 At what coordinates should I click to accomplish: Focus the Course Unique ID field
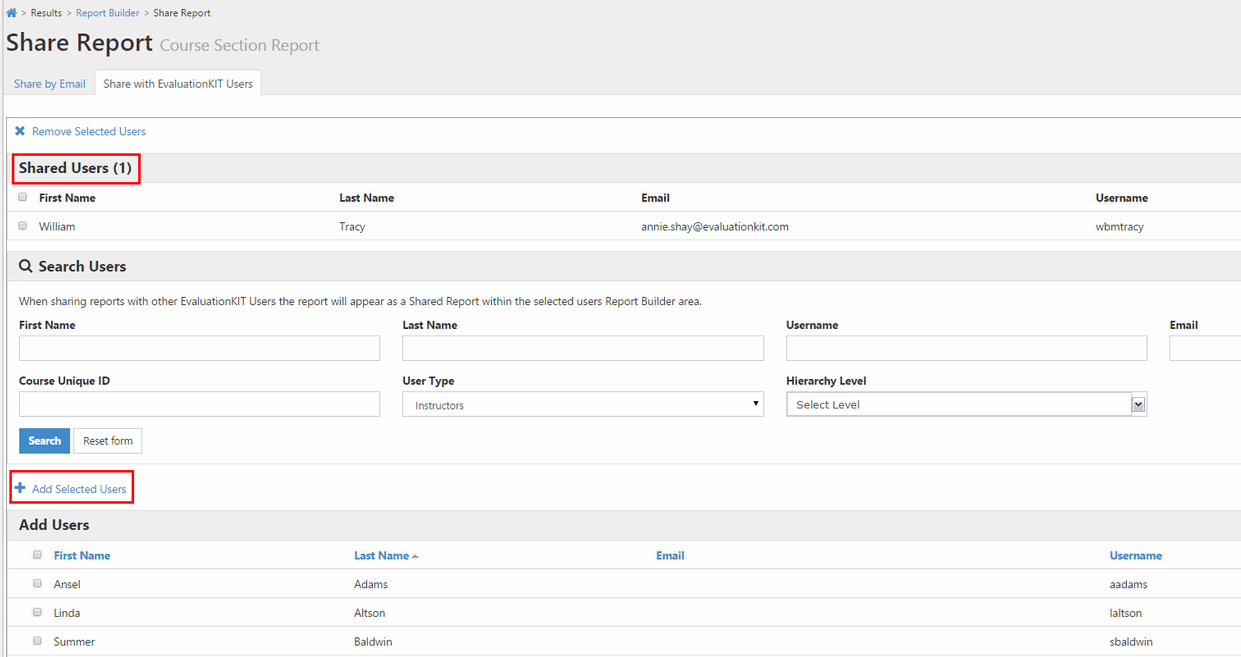(x=199, y=404)
